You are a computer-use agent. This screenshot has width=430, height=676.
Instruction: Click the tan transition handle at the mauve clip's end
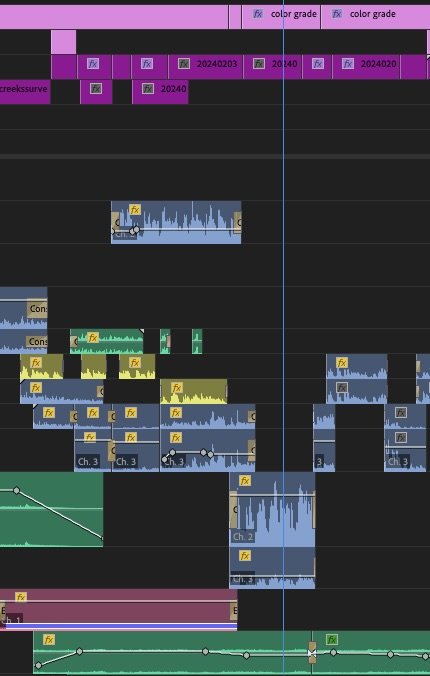click(x=235, y=610)
